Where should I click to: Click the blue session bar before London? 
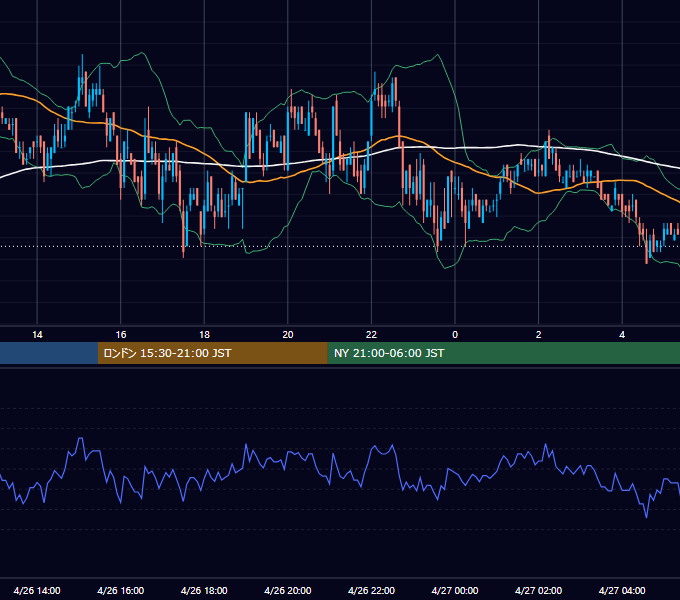(49, 353)
